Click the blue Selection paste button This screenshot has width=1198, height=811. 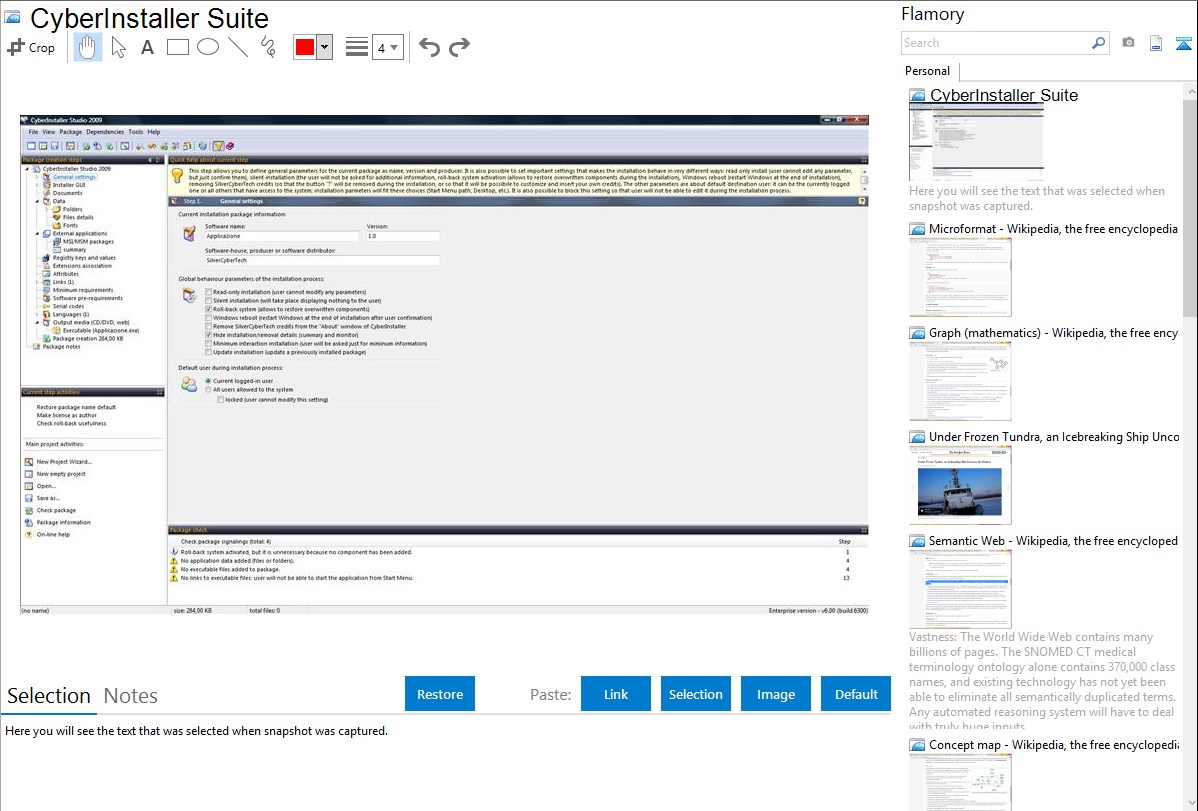tap(695, 694)
